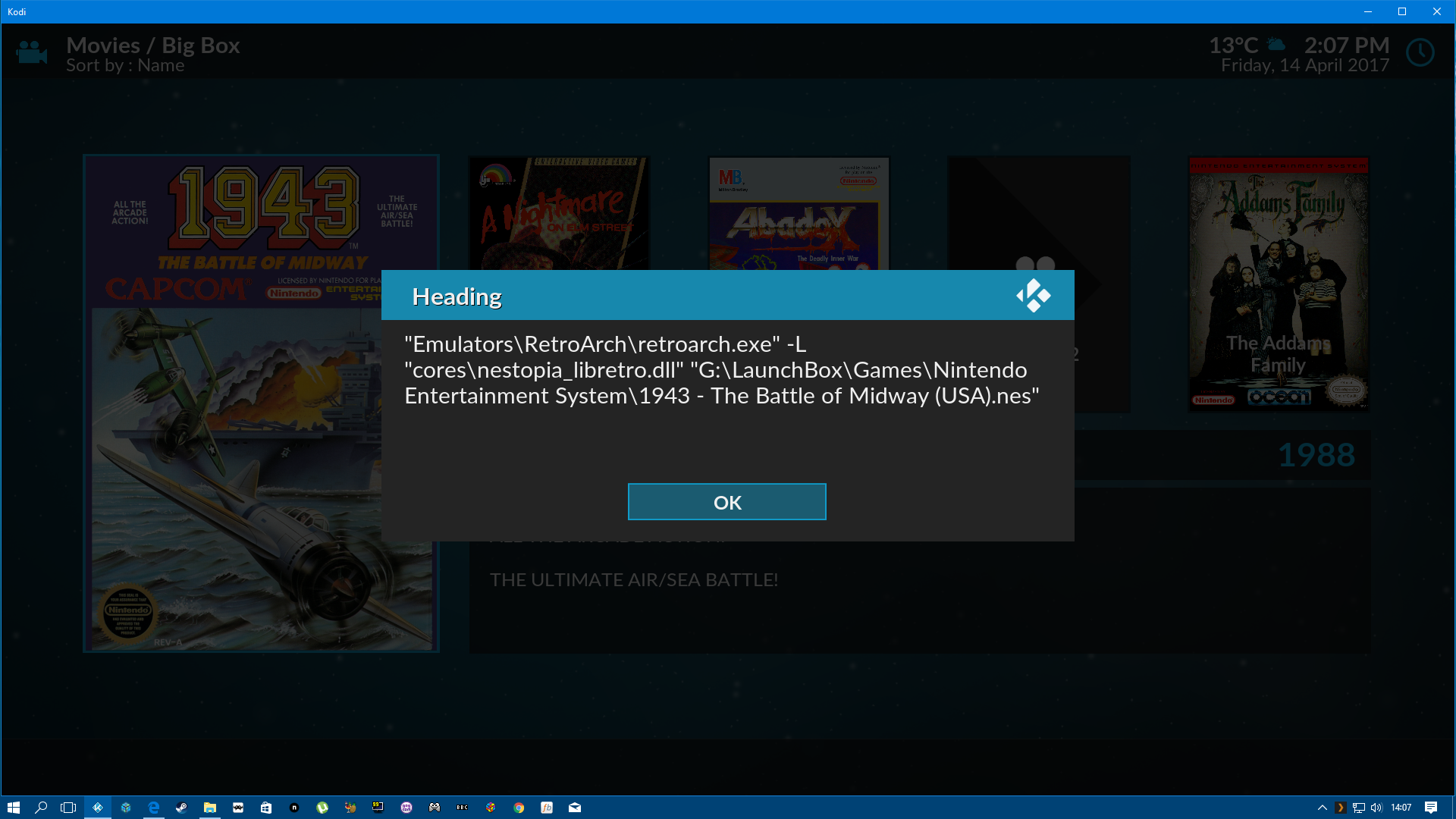Show hidden system tray icons
Image resolution: width=1456 pixels, height=819 pixels.
pos(1323,808)
